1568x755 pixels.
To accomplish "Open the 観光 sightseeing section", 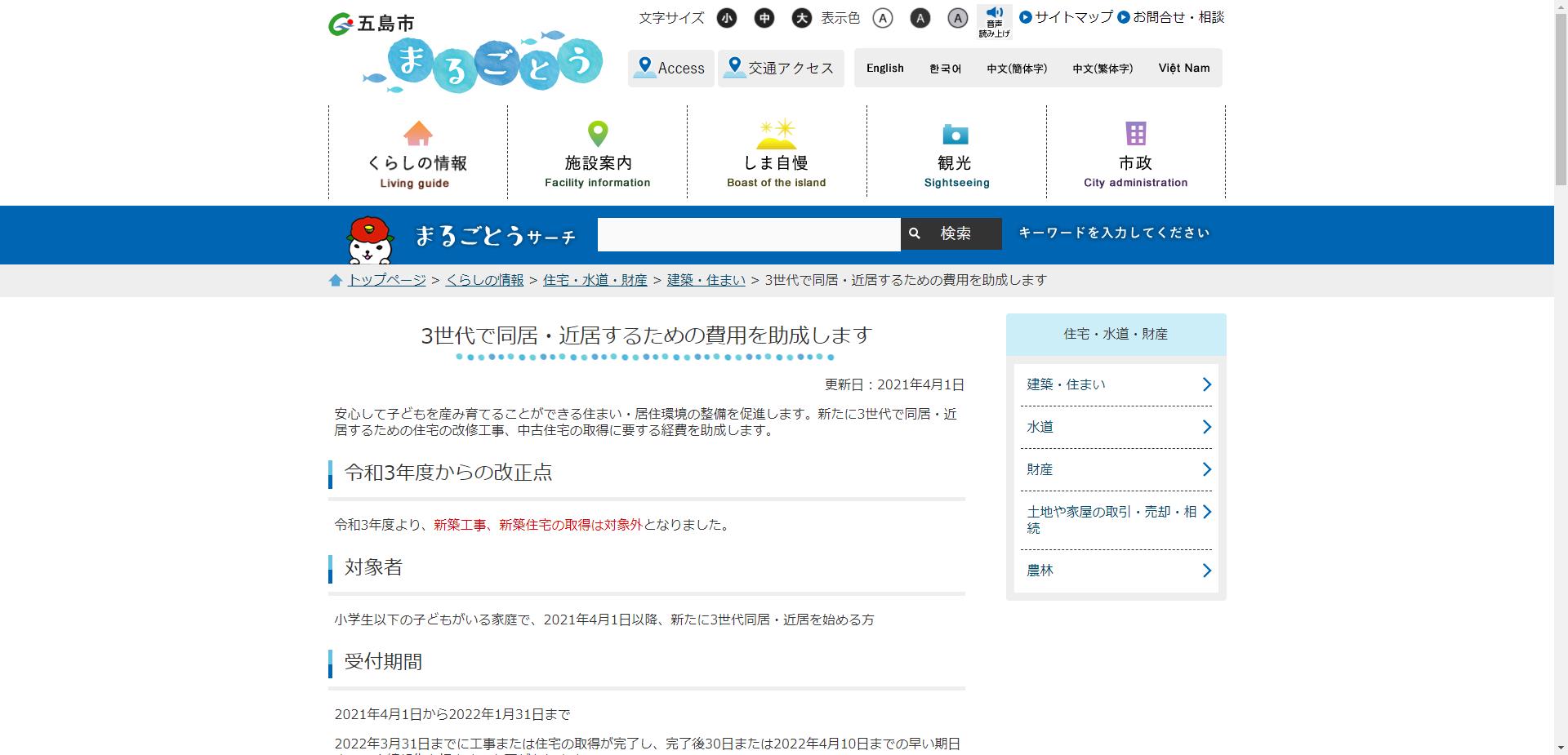I will click(x=955, y=155).
